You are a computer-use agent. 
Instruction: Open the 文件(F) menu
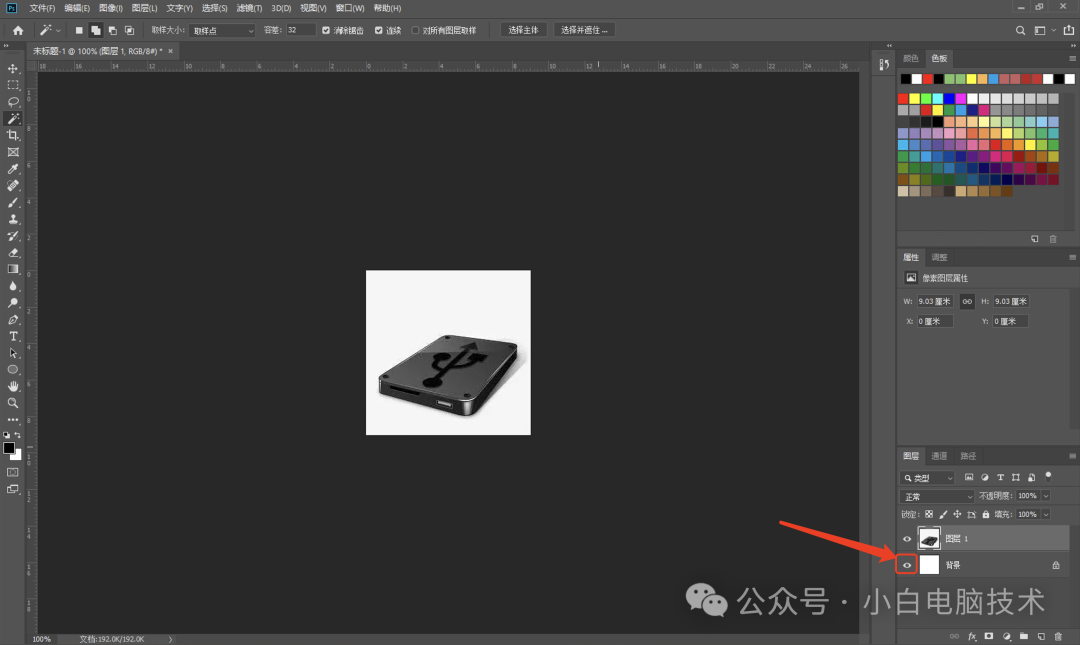point(42,8)
